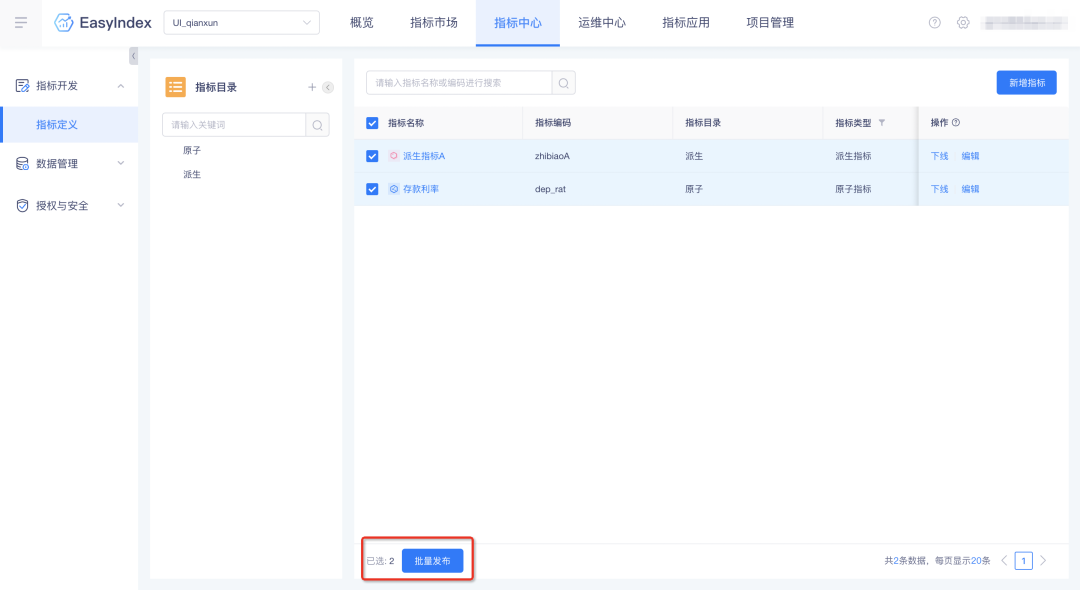Image resolution: width=1080 pixels, height=590 pixels.
Task: Collapse the 指标开发 menu chevron
Action: click(x=121, y=86)
